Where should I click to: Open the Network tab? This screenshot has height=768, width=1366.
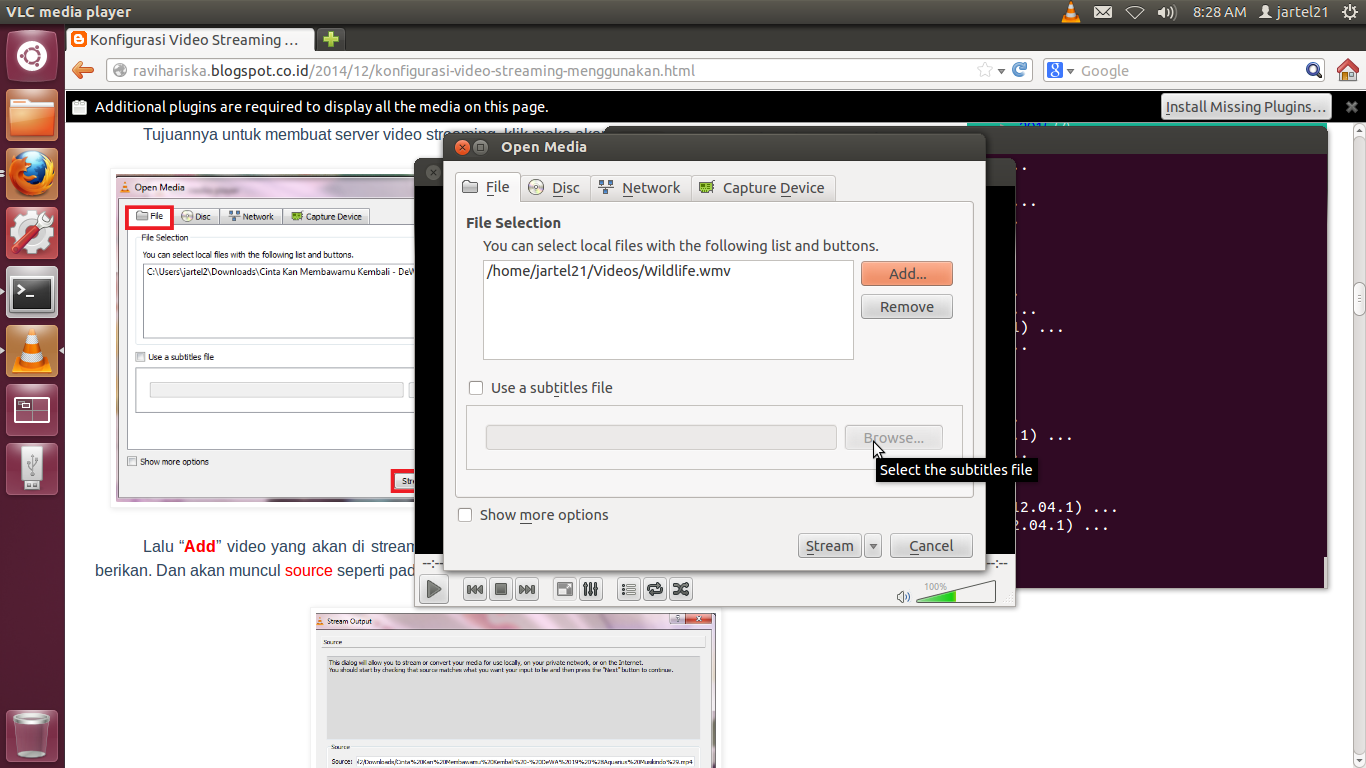point(640,188)
